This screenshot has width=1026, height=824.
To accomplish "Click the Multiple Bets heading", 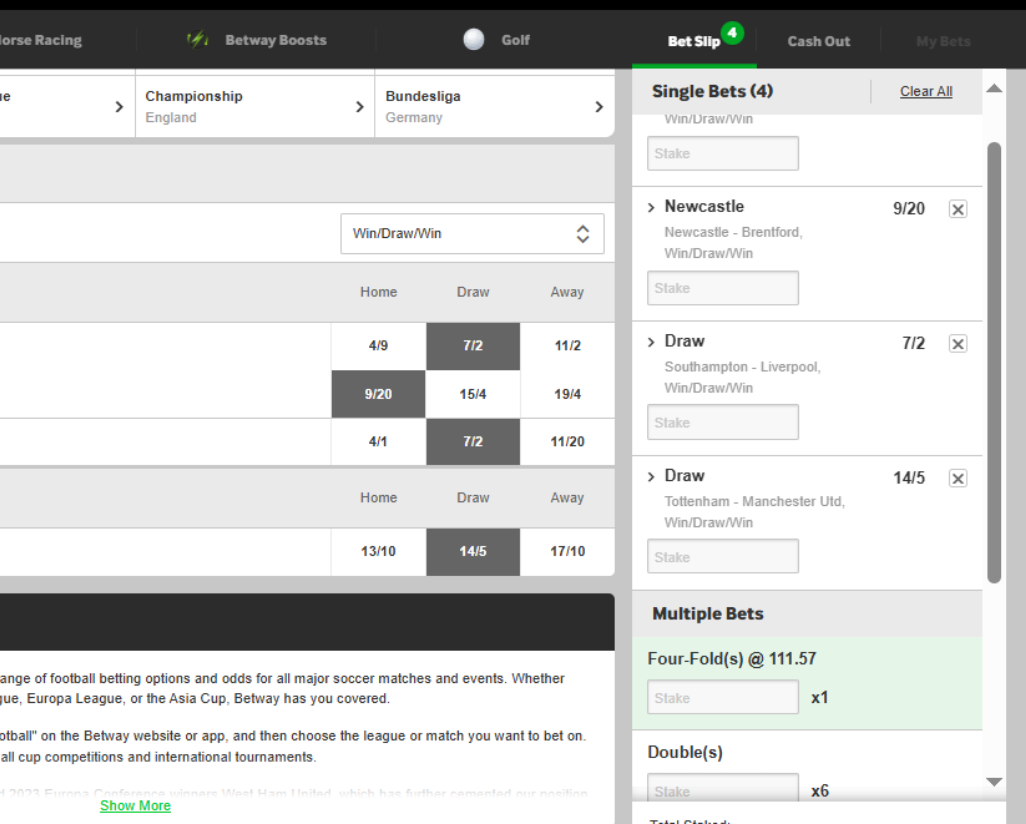I will [x=708, y=614].
